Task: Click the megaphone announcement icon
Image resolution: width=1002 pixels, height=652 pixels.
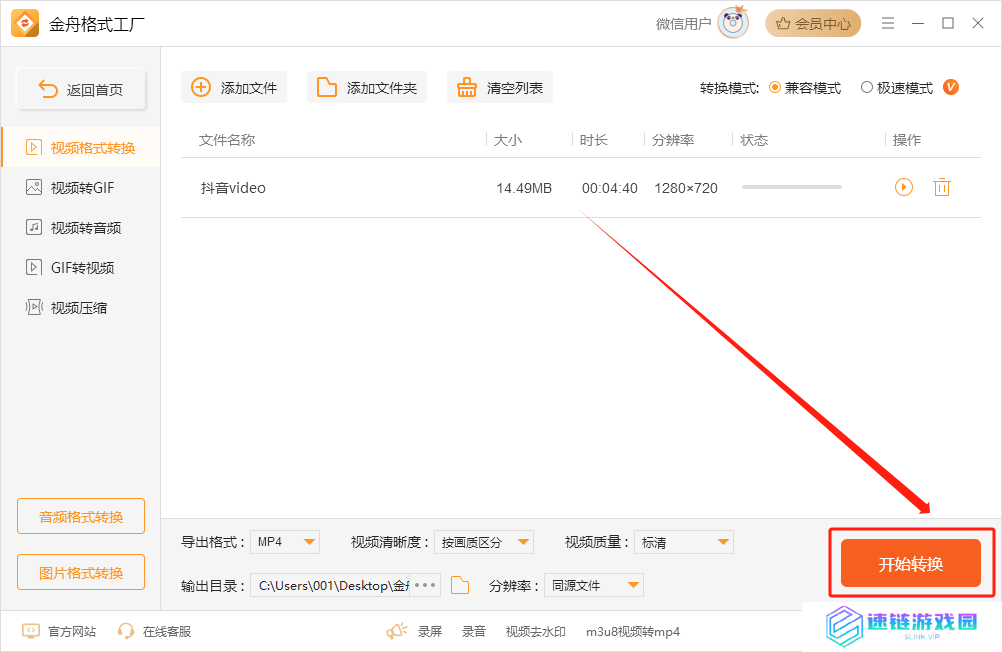Action: (397, 632)
